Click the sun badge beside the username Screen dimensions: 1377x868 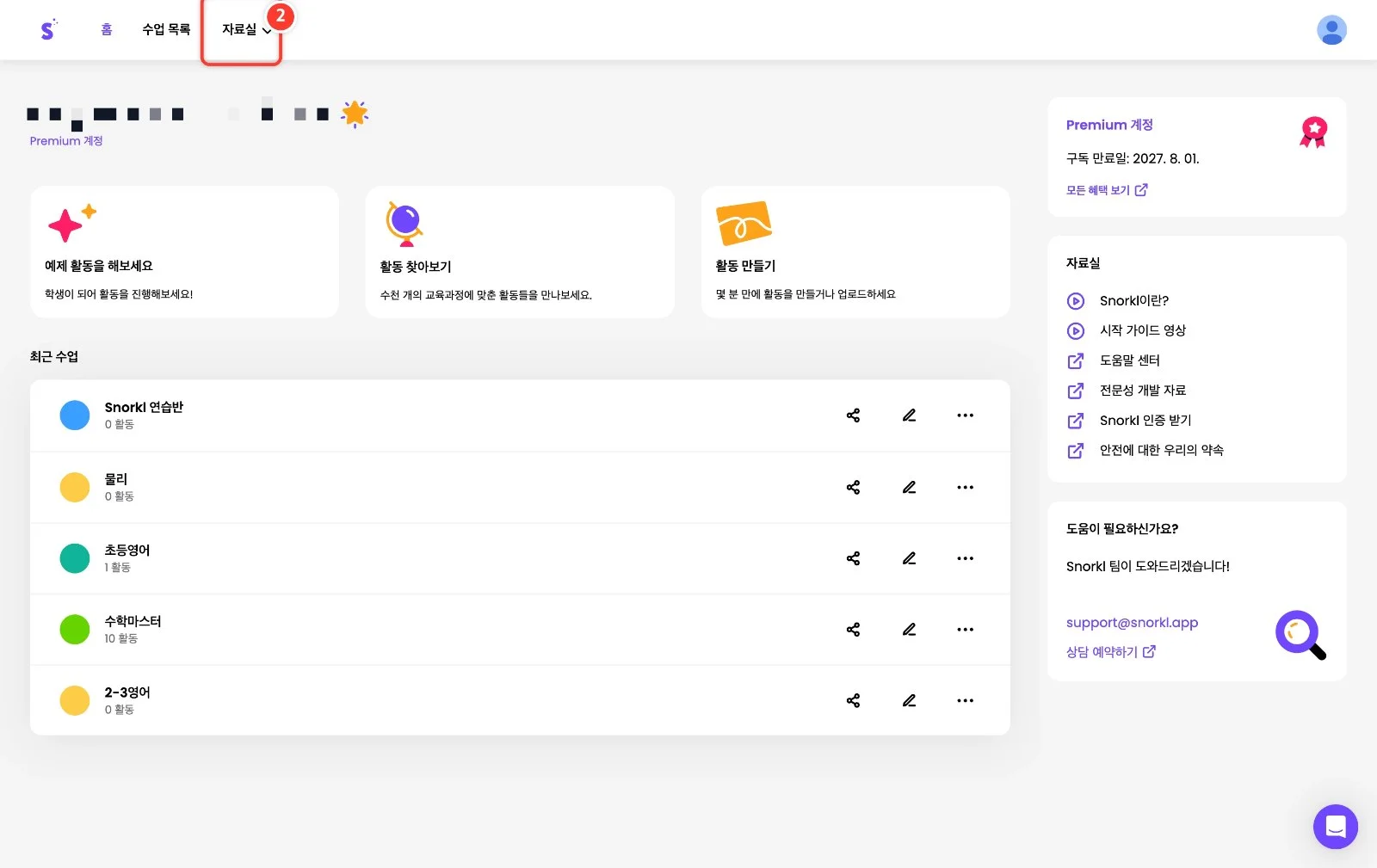[x=355, y=114]
